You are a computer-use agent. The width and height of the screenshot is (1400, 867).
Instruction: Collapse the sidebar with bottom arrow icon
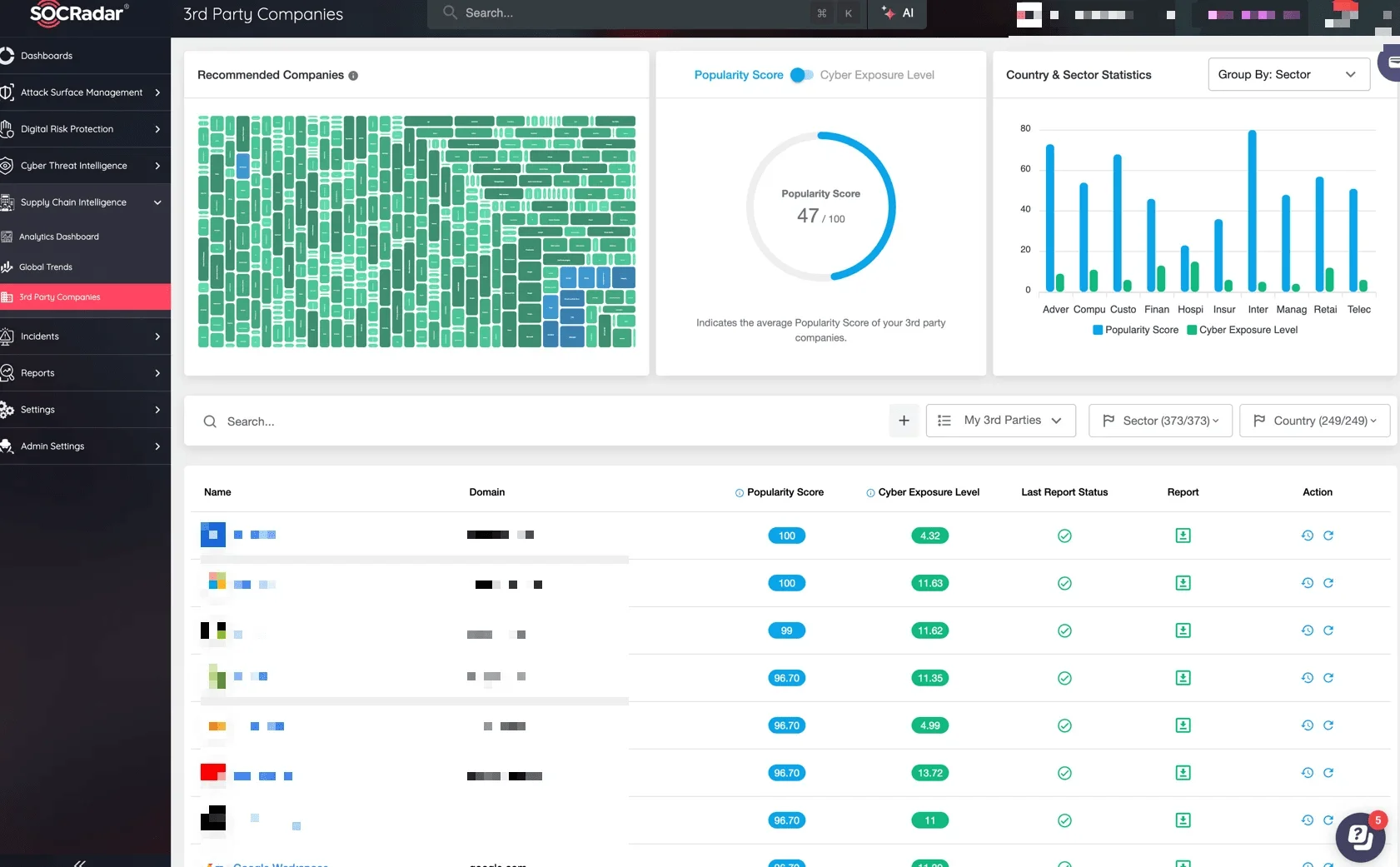[x=80, y=862]
